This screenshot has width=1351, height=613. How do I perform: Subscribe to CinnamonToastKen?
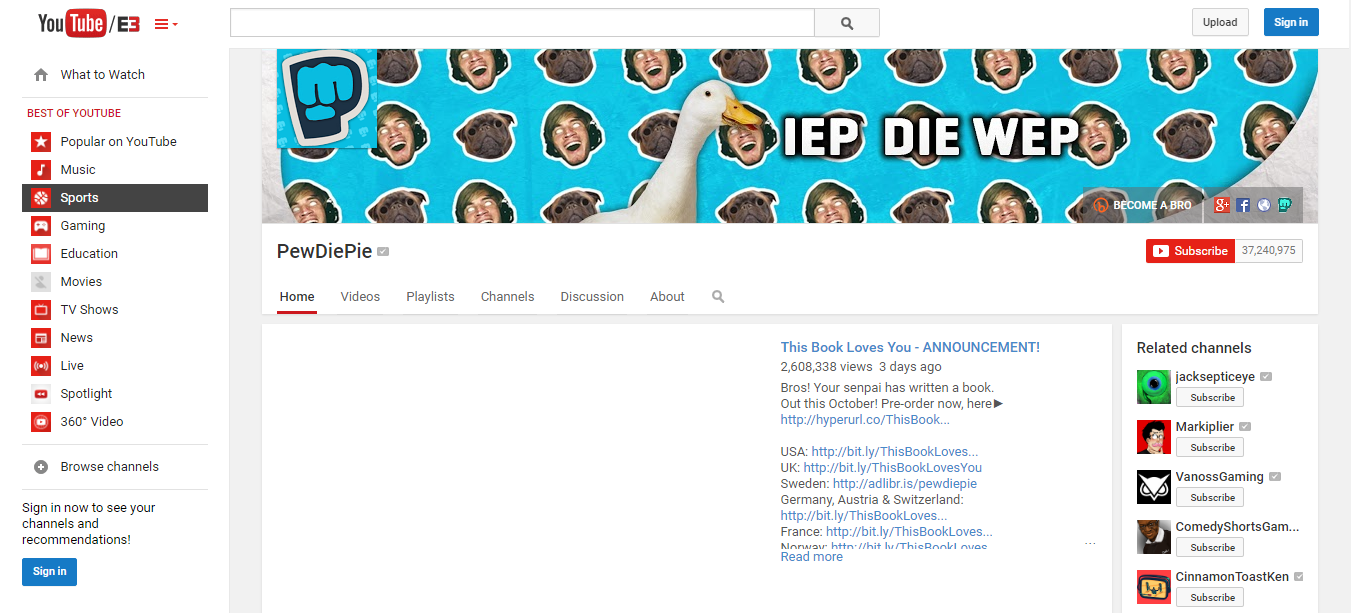click(1210, 597)
